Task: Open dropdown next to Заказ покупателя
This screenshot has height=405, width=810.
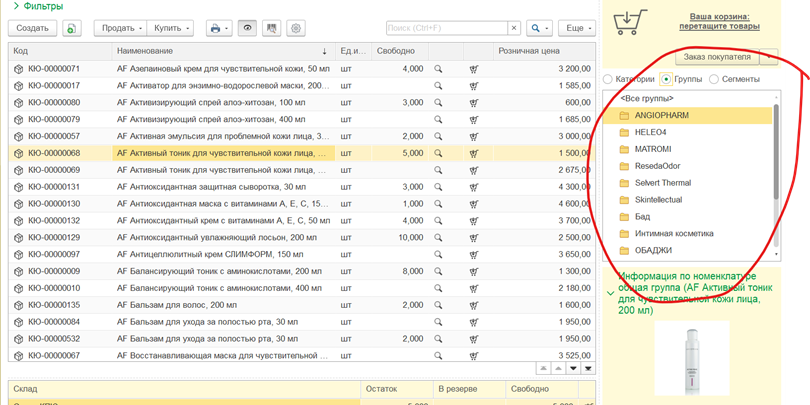Action: (769, 57)
